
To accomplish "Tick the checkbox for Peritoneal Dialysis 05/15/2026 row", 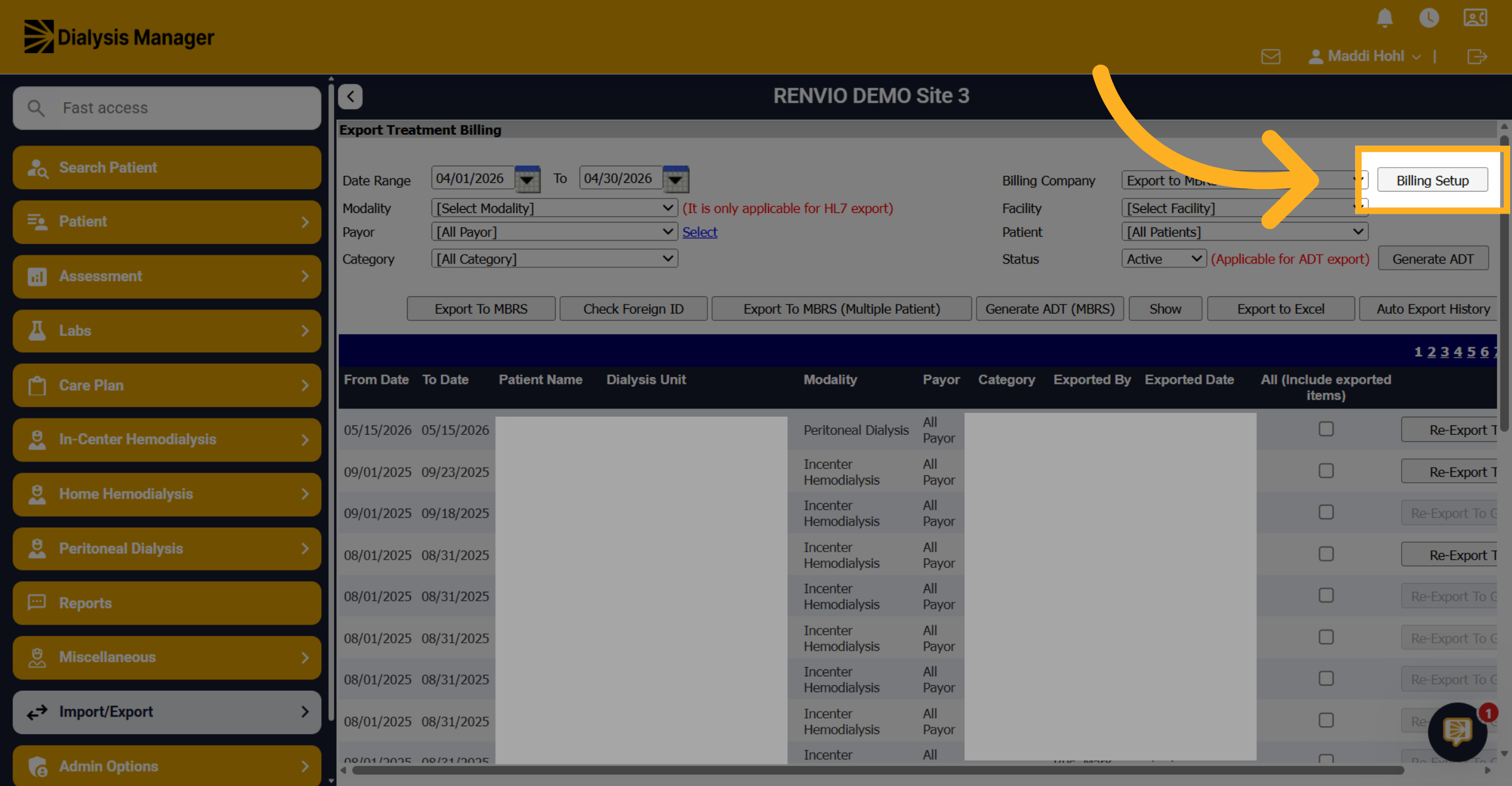I will (x=1326, y=429).
